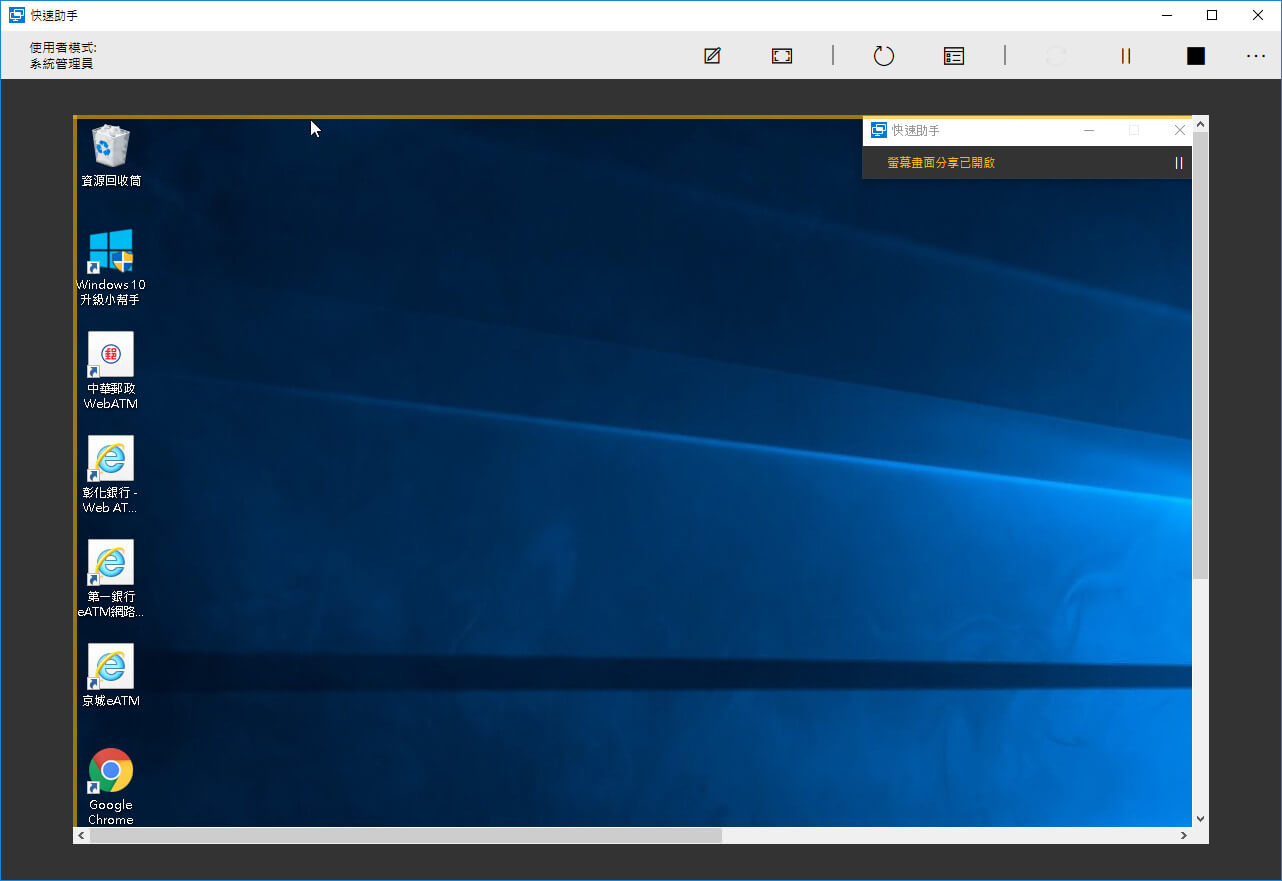Screen dimensions: 1282x881
Task: Open the three-dot more options menu
Action: click(1255, 56)
